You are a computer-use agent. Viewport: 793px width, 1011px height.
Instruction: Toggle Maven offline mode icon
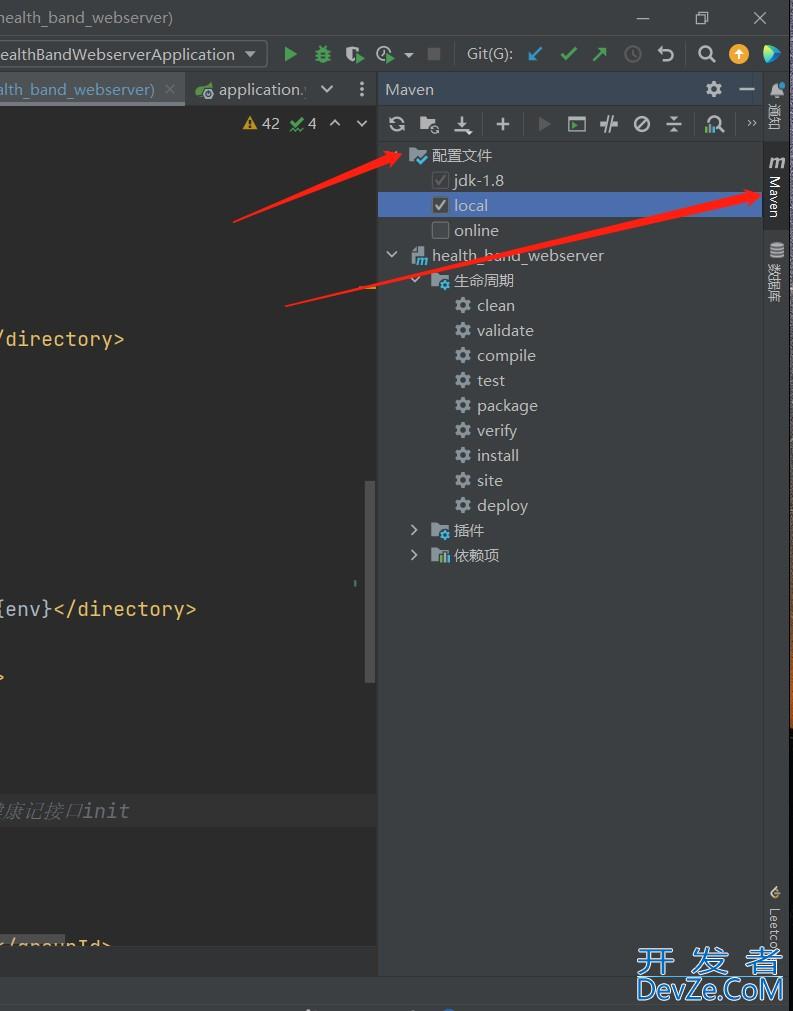(608, 124)
